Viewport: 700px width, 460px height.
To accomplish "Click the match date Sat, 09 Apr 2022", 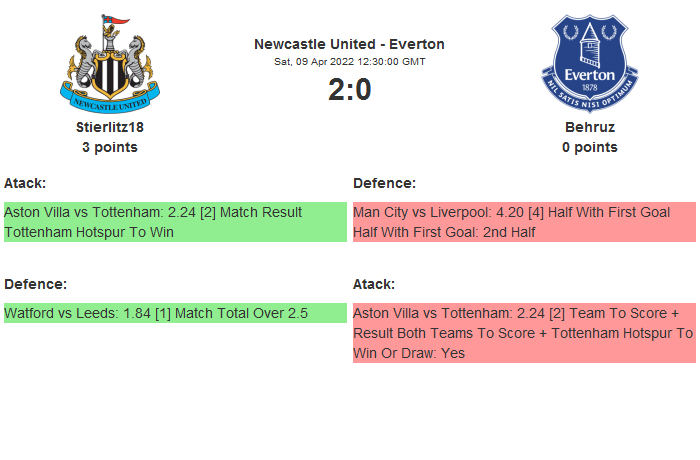I will coord(349,62).
